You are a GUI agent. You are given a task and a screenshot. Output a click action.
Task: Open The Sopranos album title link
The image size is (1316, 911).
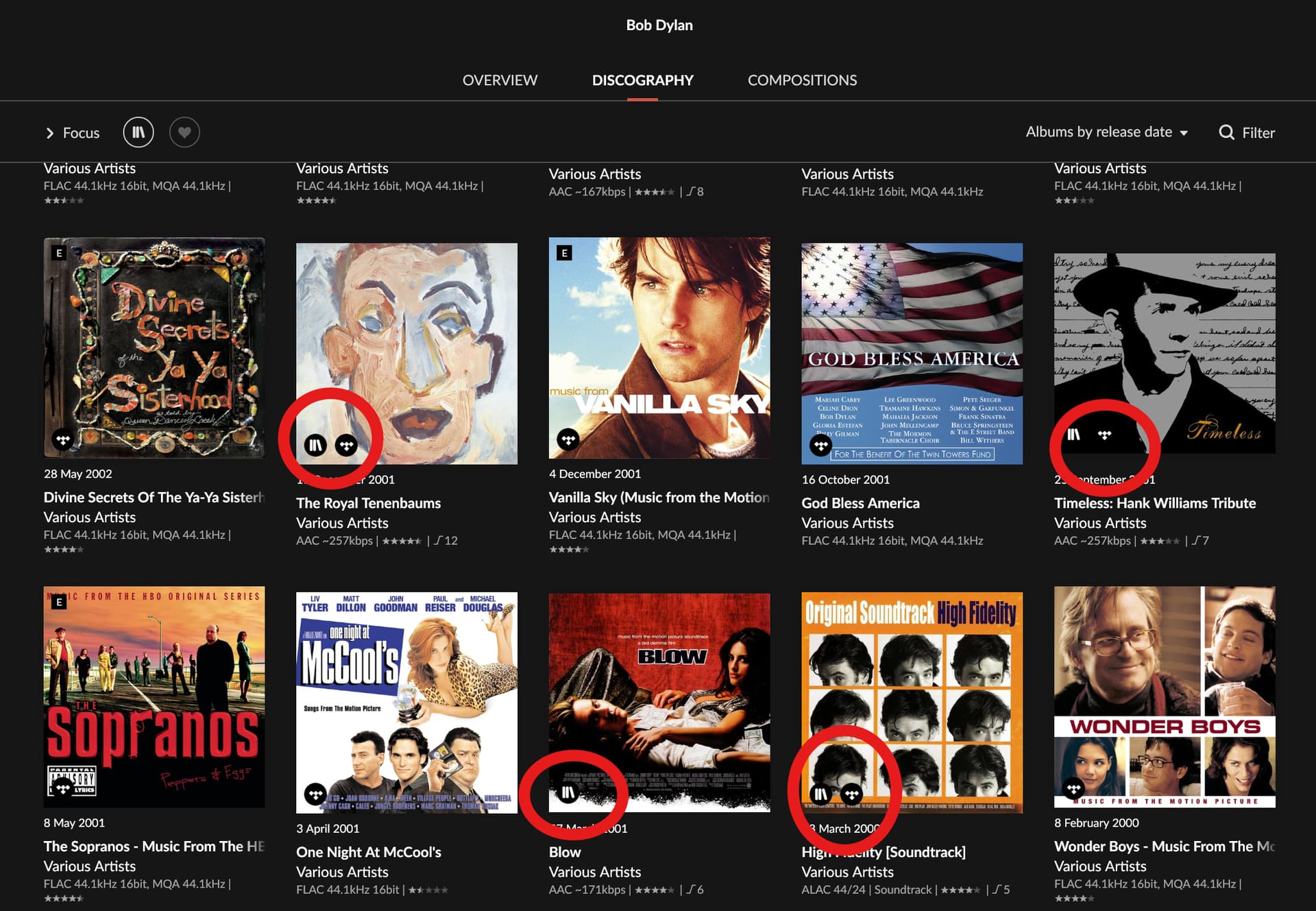[x=154, y=847]
